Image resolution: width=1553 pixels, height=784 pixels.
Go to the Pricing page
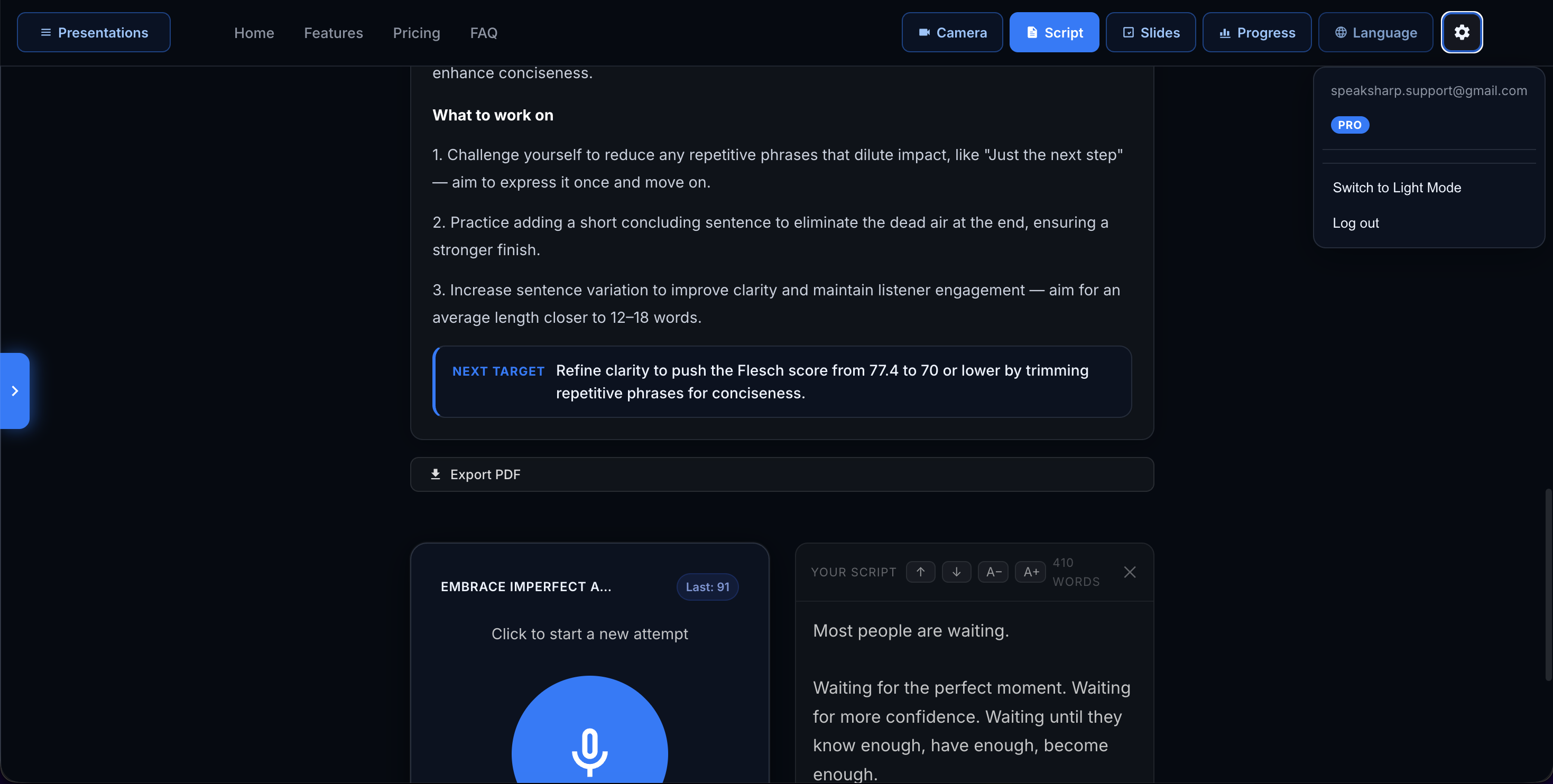[416, 33]
